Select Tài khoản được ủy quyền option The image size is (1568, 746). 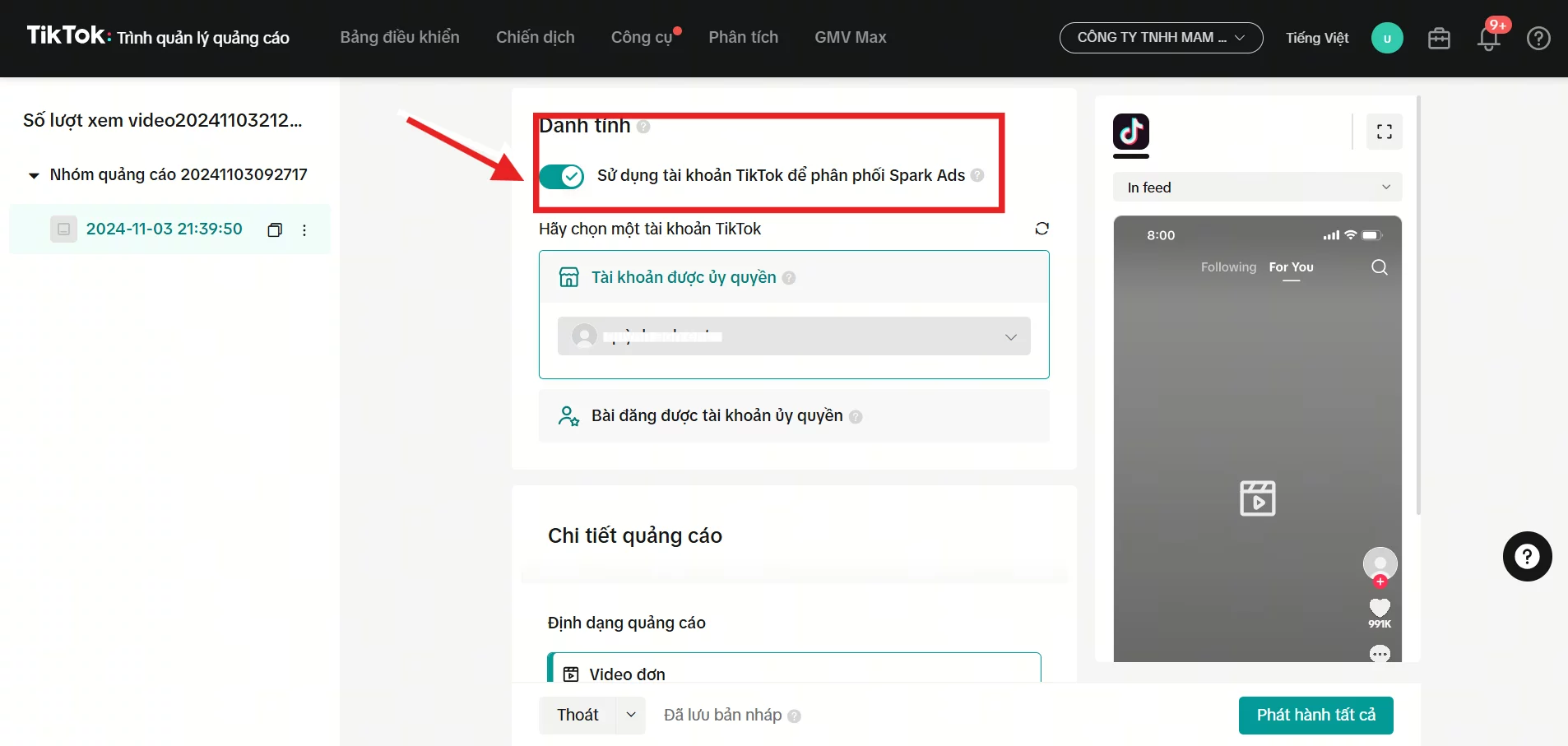(794, 277)
